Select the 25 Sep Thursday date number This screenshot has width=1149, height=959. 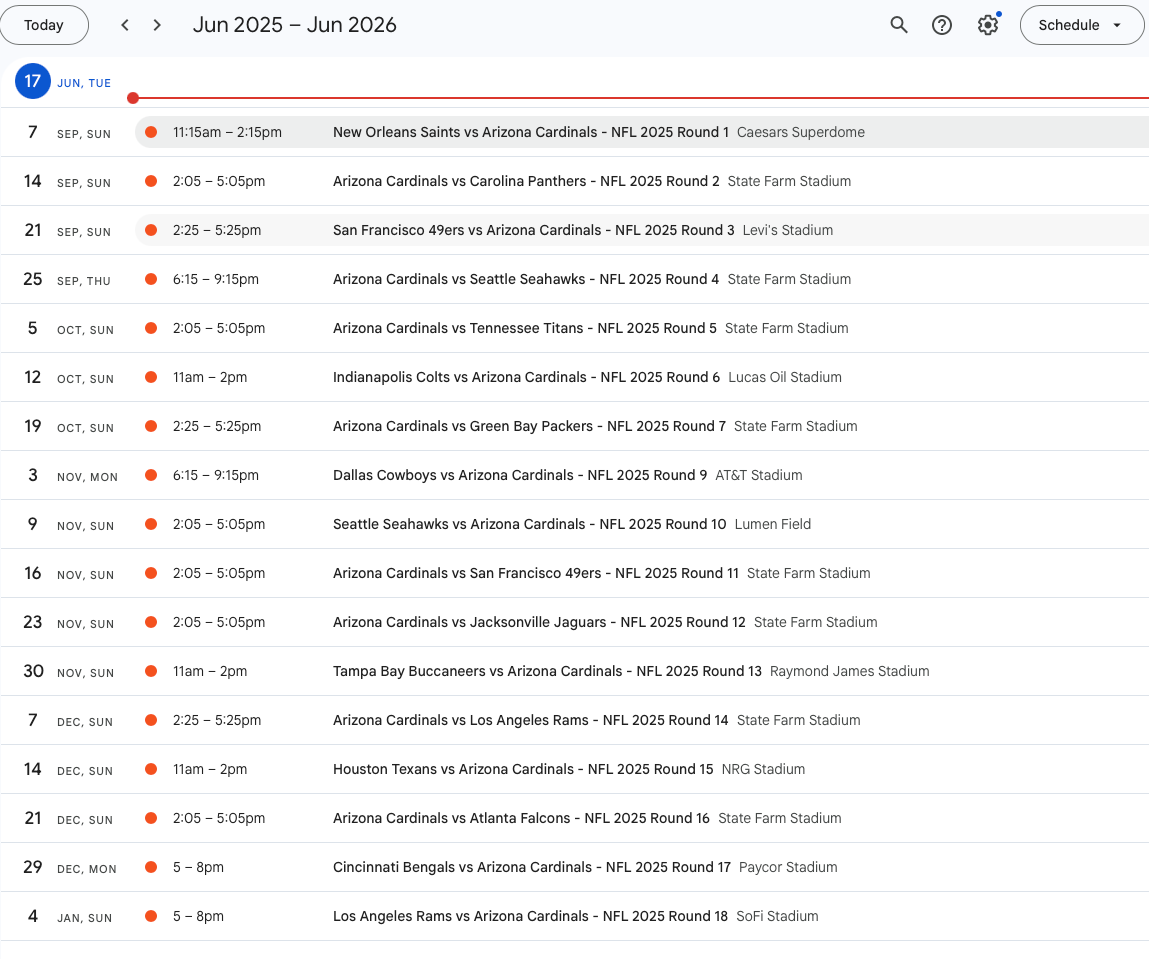pos(33,279)
